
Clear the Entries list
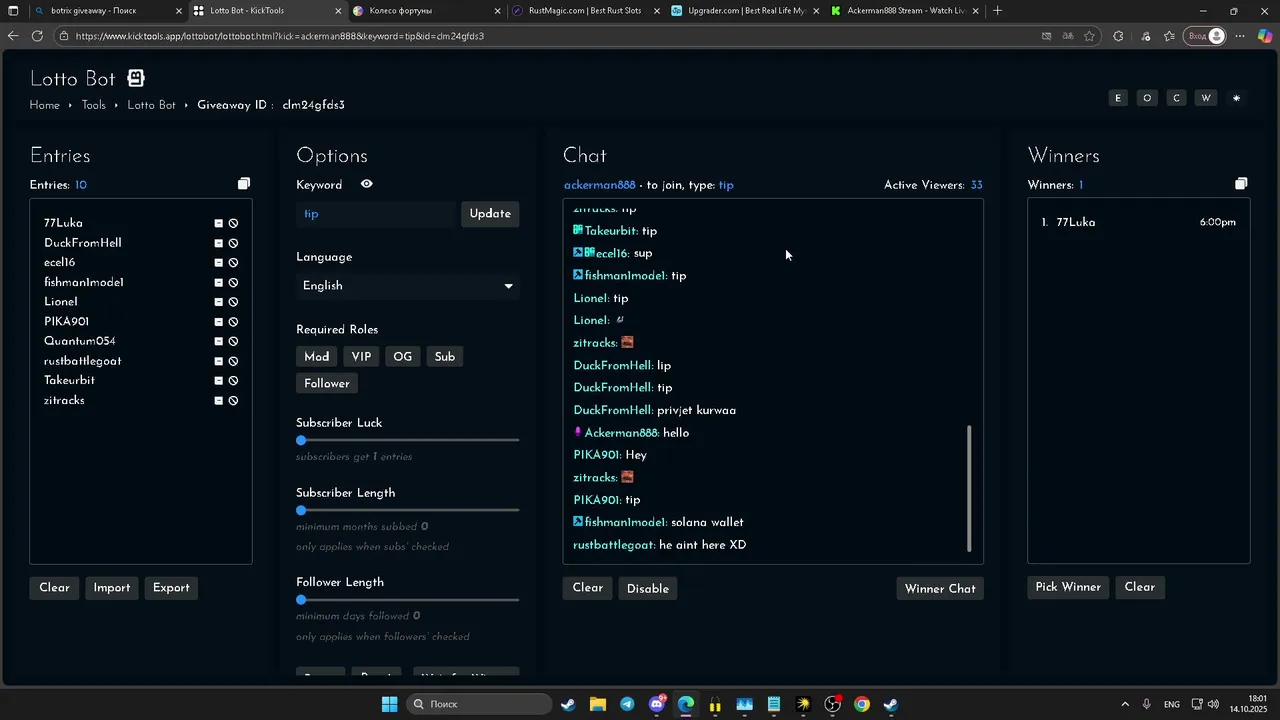click(x=54, y=588)
